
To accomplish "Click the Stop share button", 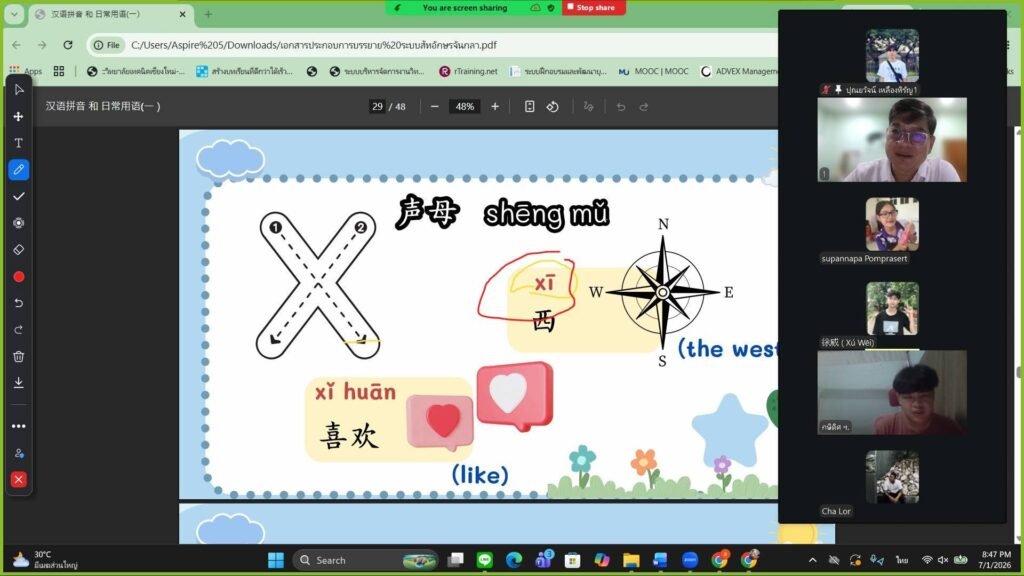I will coord(593,8).
